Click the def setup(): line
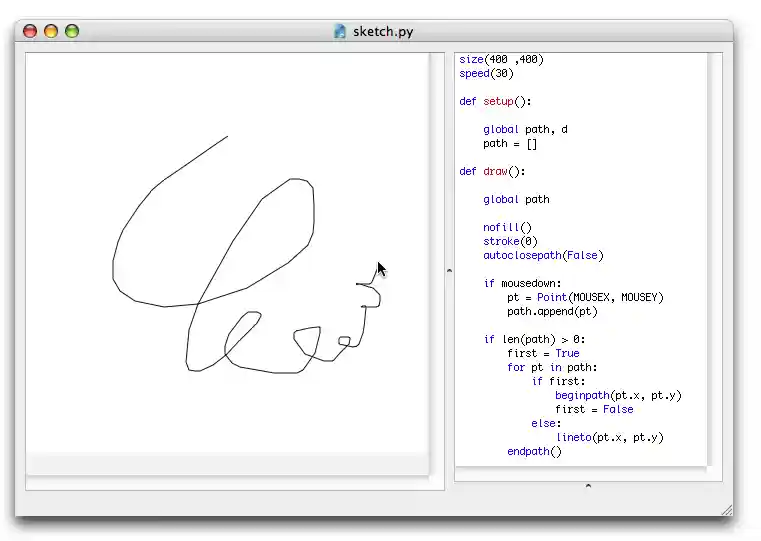Image resolution: width=761 pixels, height=541 pixels. [x=496, y=101]
